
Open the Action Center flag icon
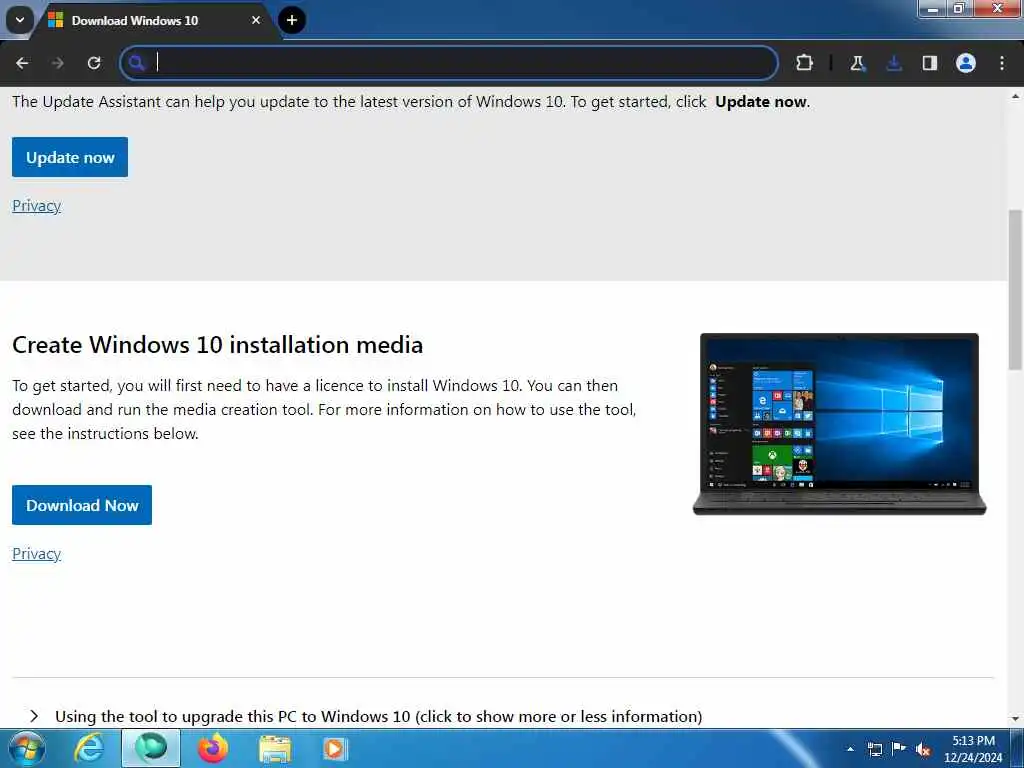[x=899, y=749]
